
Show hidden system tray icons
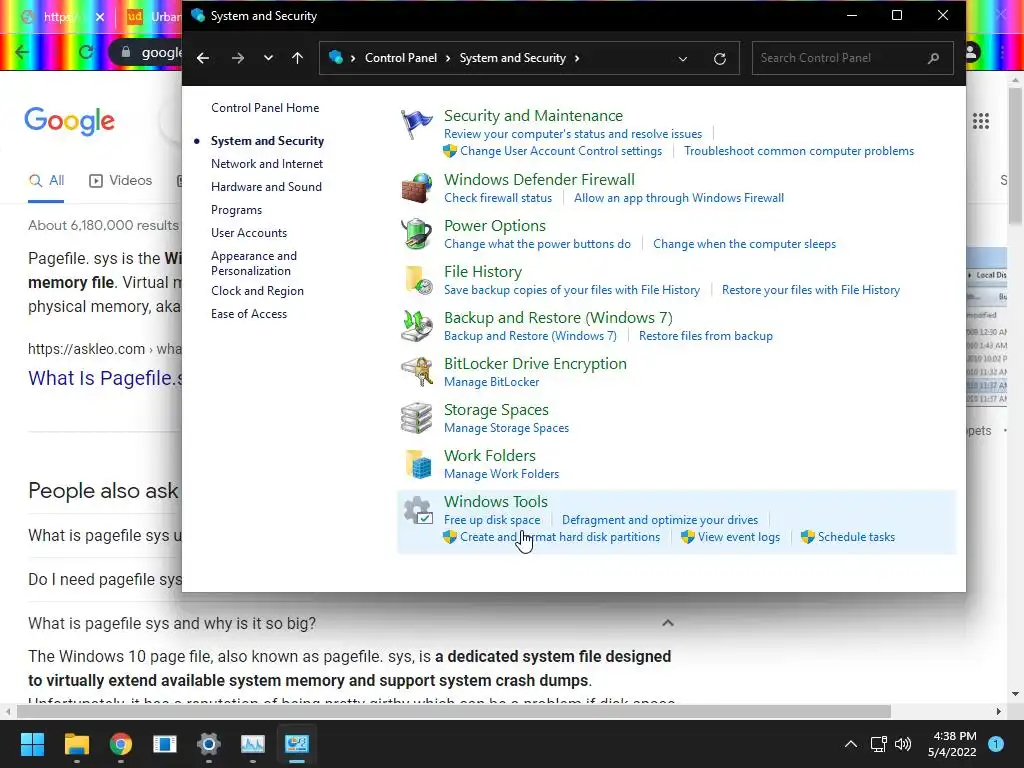pos(851,744)
